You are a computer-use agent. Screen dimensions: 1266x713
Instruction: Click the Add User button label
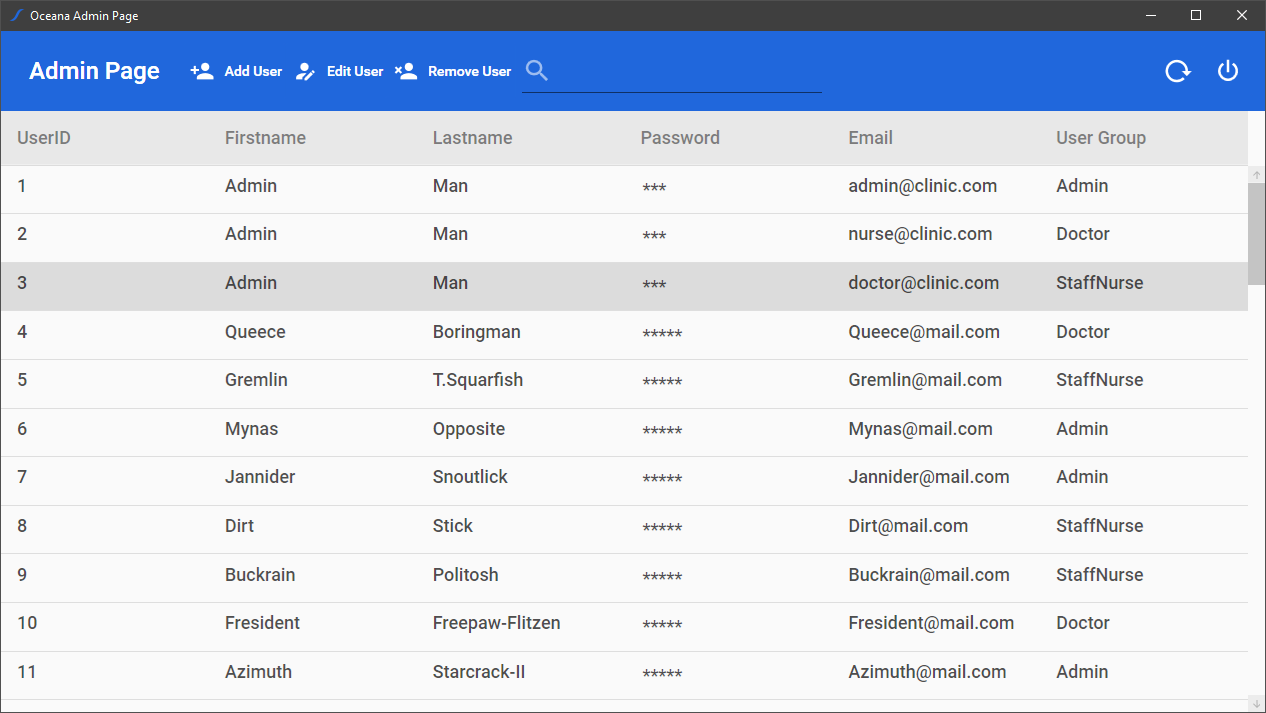pos(253,71)
